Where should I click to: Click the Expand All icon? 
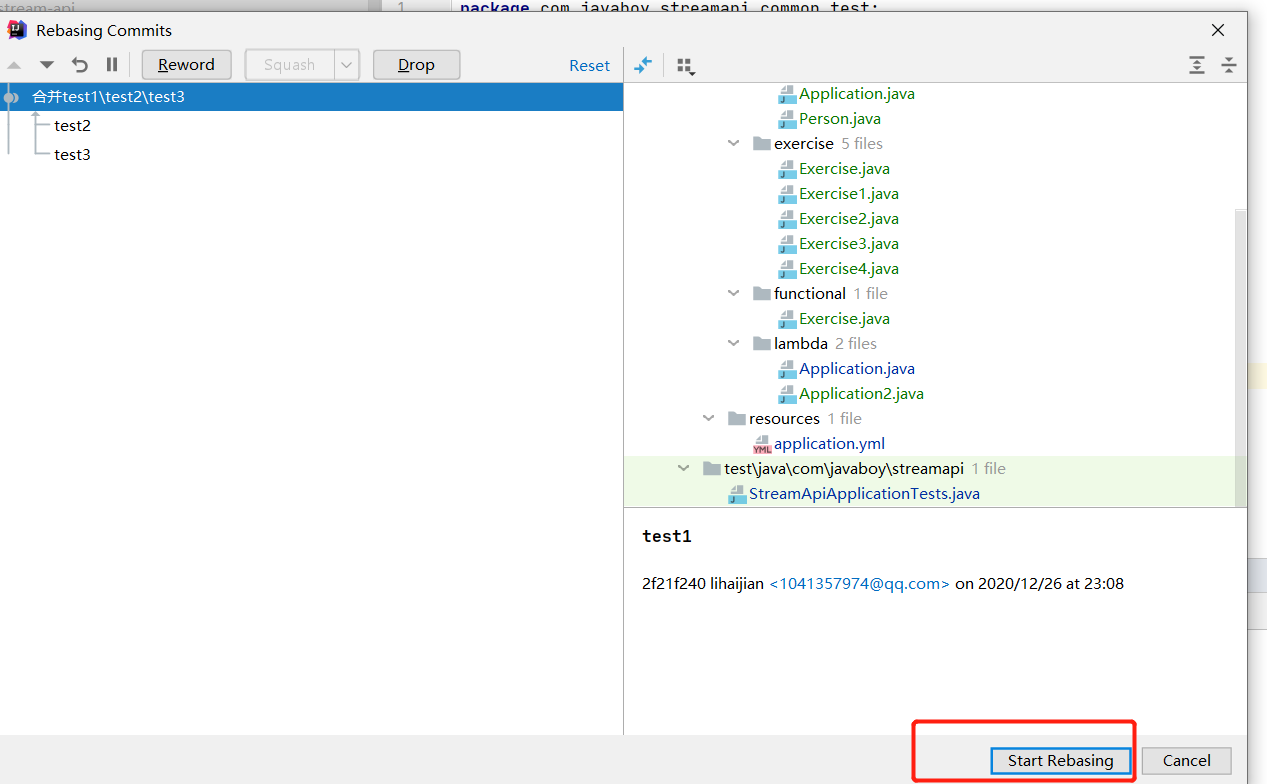(1197, 65)
